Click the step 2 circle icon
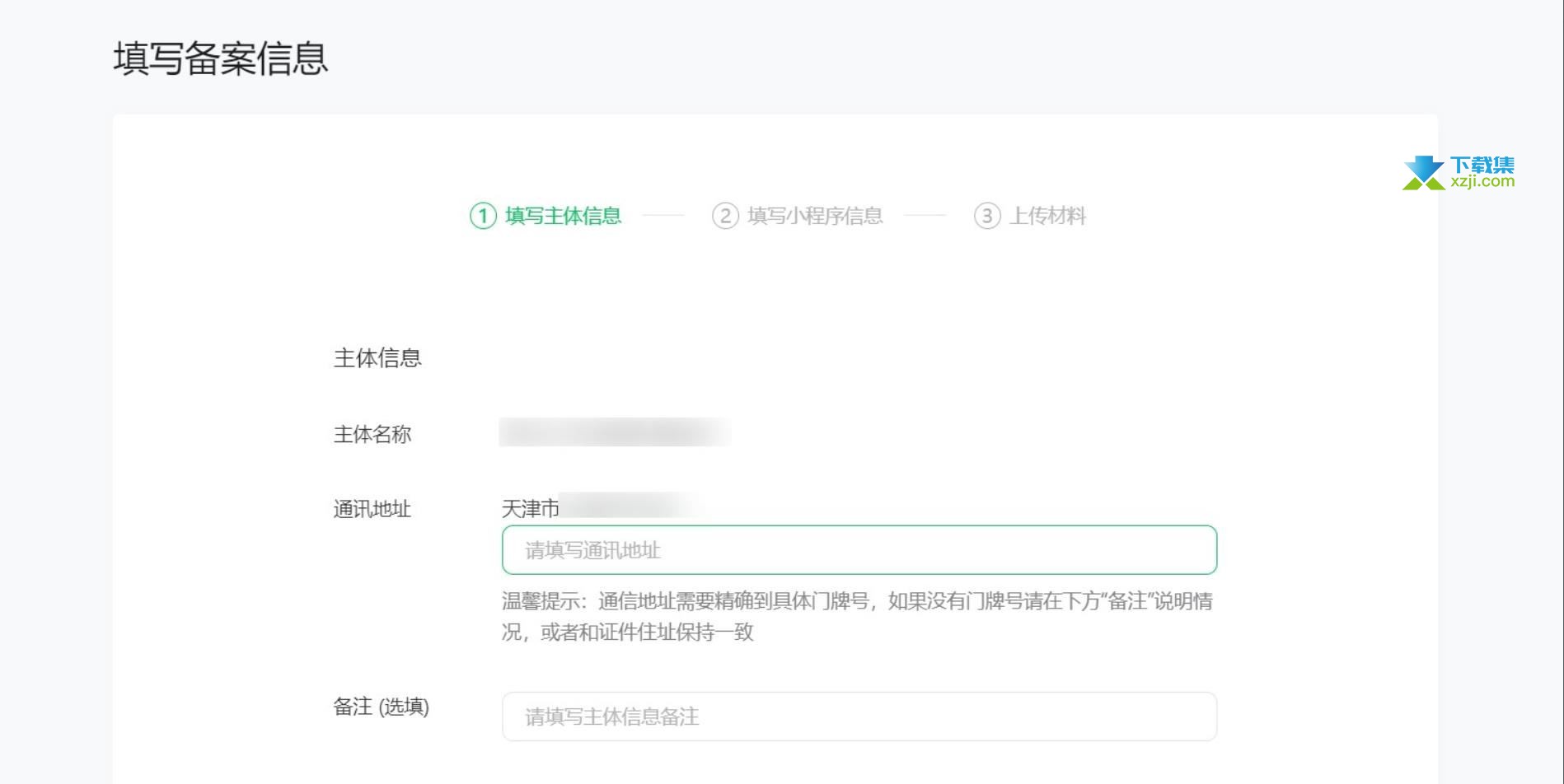Viewport: 1564px width, 784px height. pos(725,216)
